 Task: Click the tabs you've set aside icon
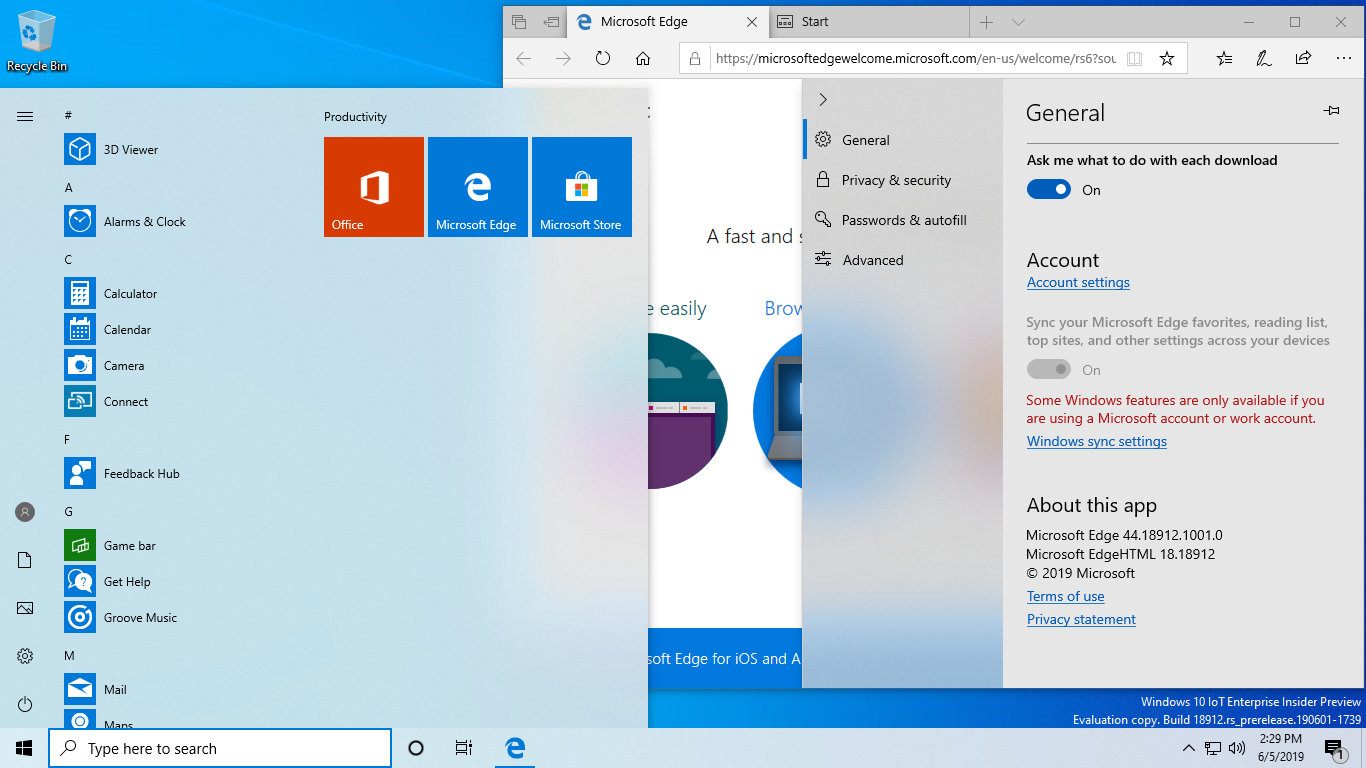coord(519,22)
